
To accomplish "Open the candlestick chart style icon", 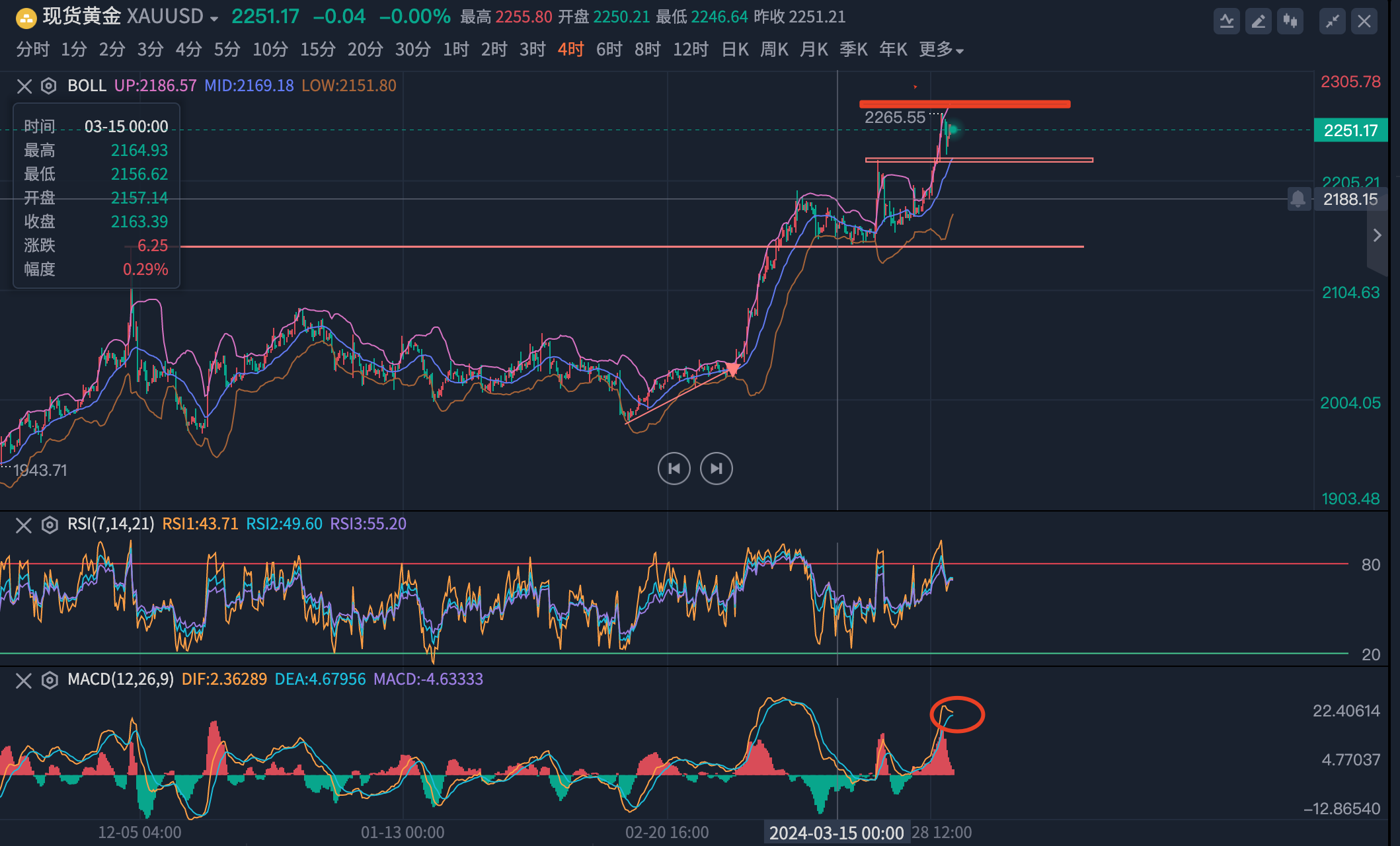I will coord(1290,21).
